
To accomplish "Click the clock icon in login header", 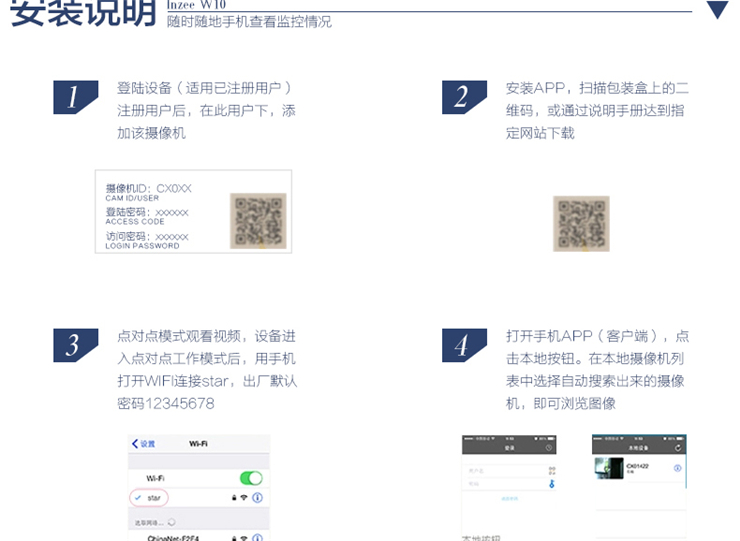I will tap(549, 446).
